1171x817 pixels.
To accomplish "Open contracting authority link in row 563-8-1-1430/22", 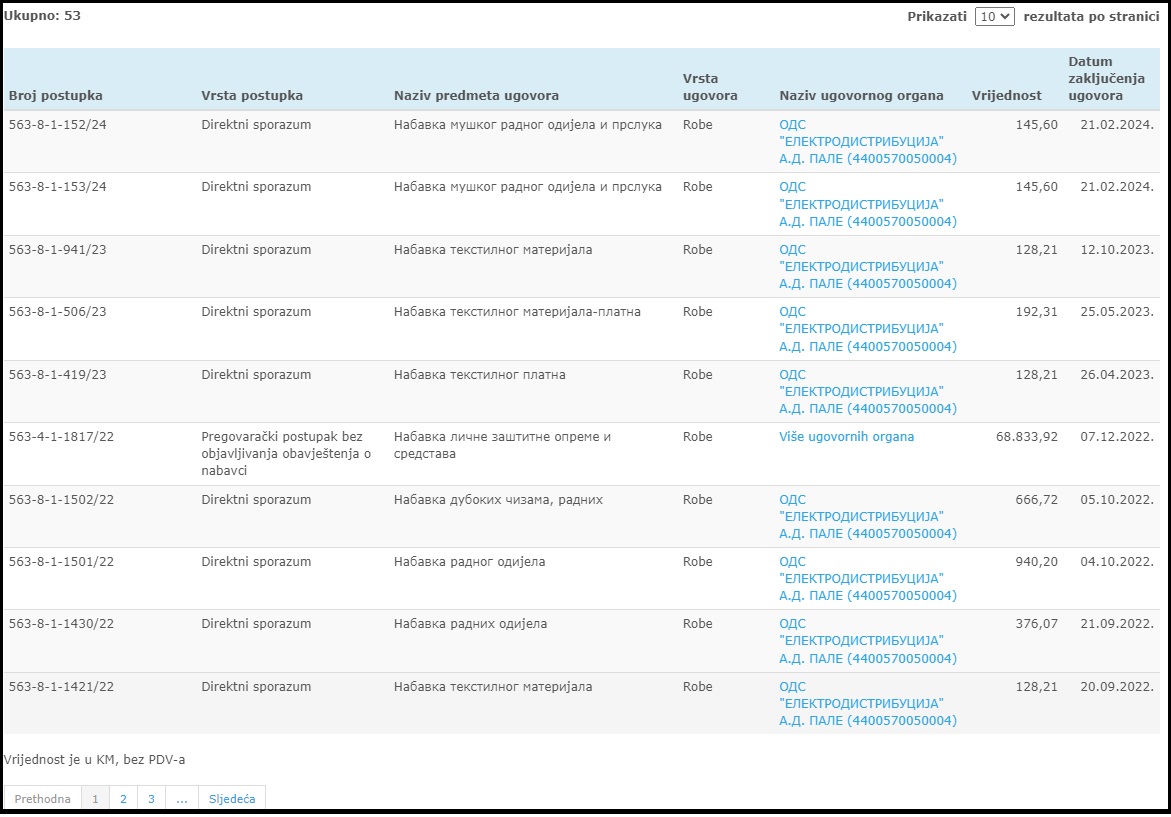I will click(868, 641).
